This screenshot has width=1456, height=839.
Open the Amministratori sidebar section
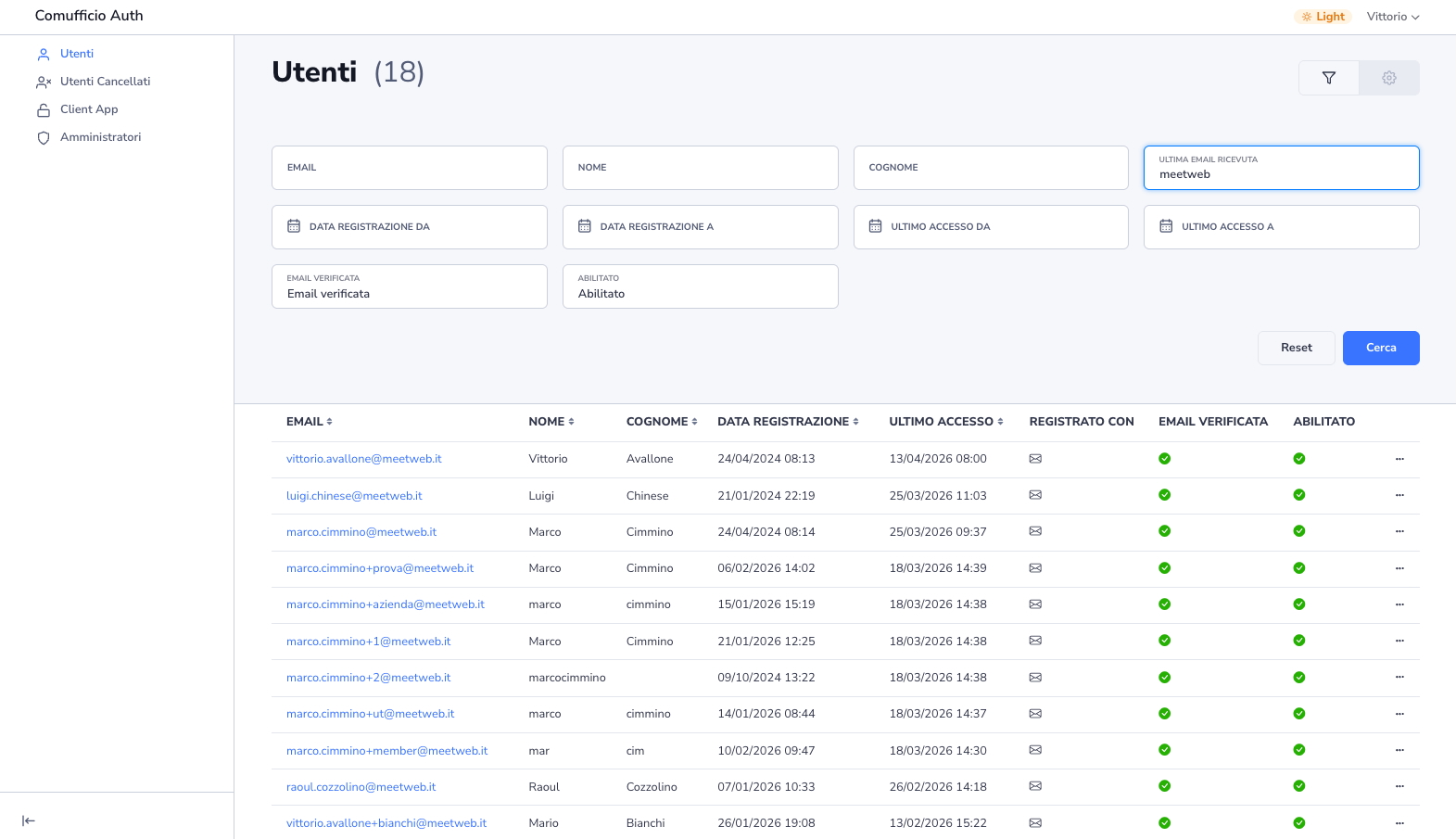pos(100,137)
